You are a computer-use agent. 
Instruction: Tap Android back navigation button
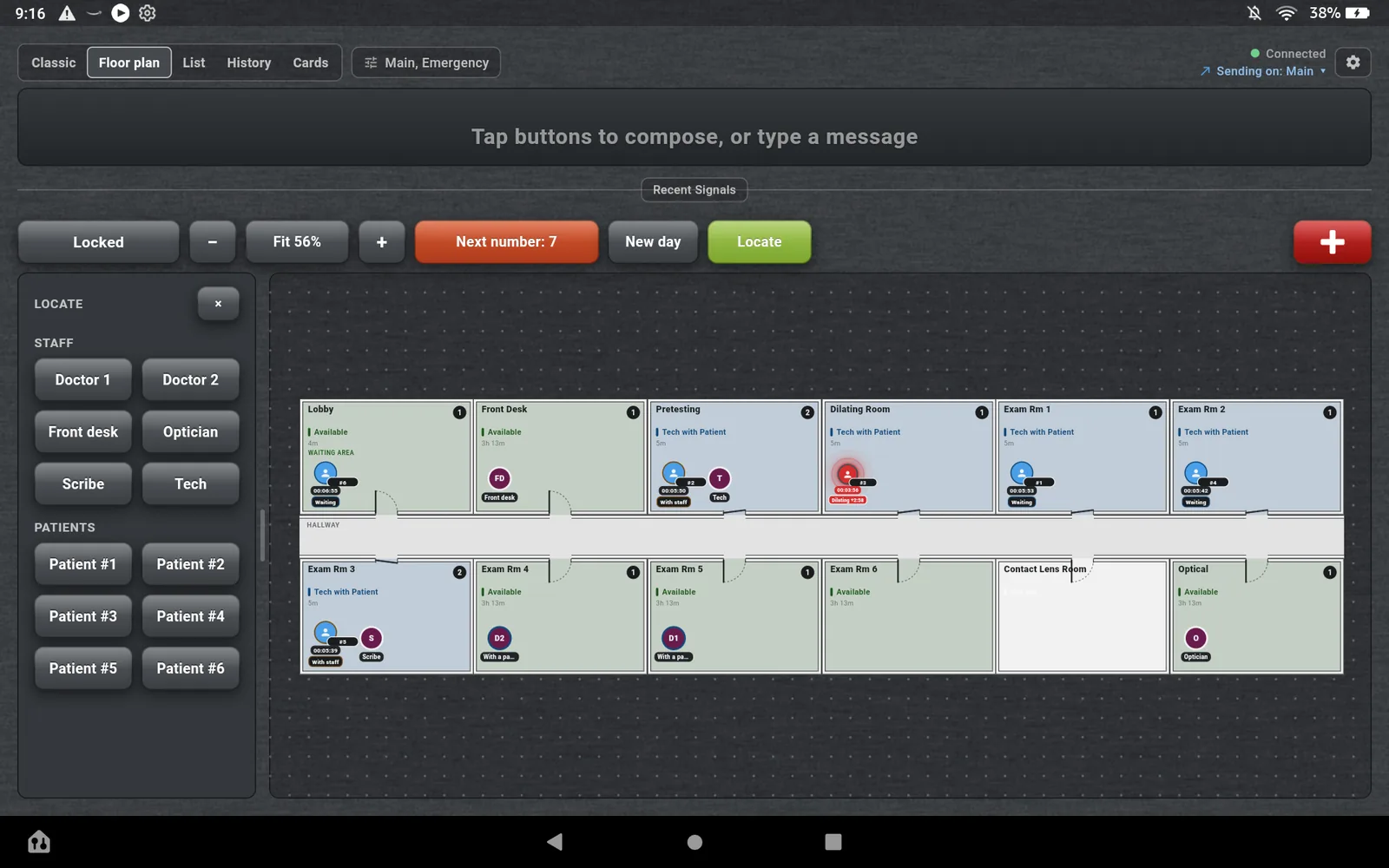pos(555,841)
